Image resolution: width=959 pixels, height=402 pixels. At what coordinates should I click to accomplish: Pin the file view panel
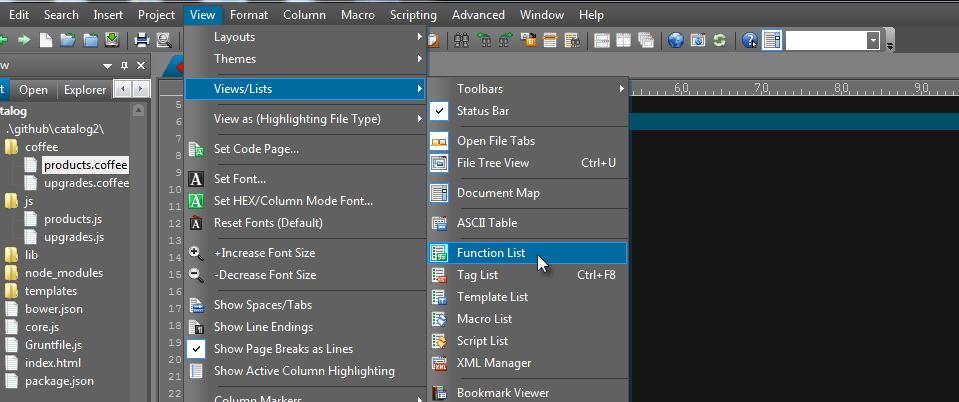125,66
